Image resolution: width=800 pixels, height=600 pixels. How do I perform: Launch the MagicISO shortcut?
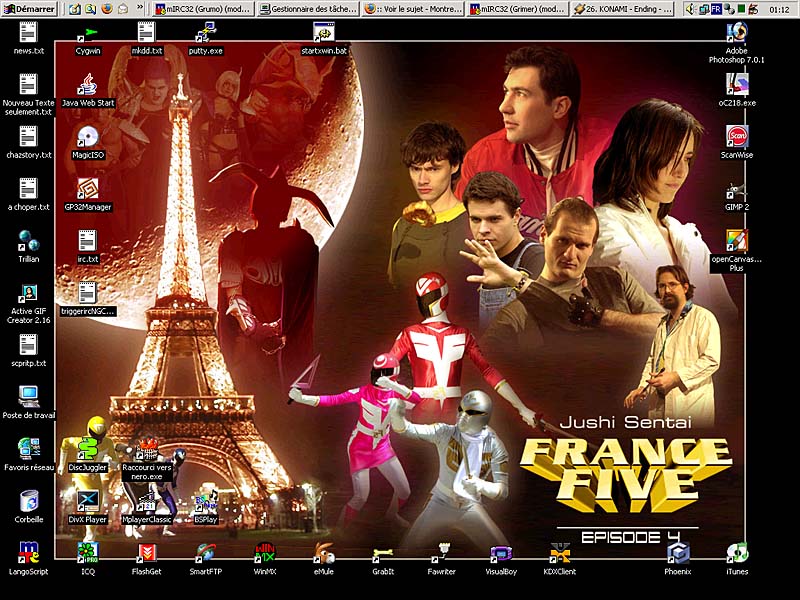pos(88,142)
